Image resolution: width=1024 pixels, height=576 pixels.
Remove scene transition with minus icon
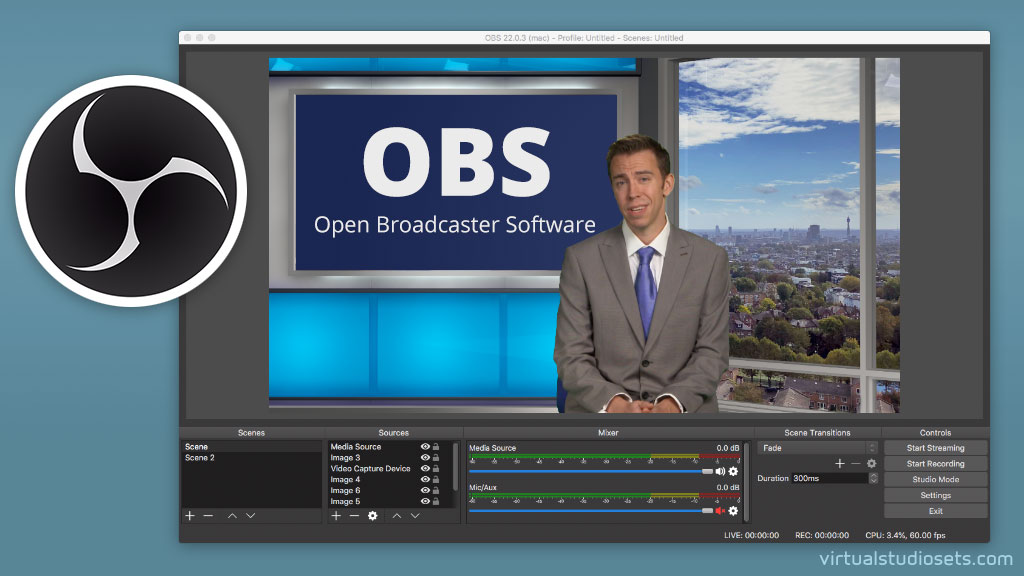coord(856,463)
